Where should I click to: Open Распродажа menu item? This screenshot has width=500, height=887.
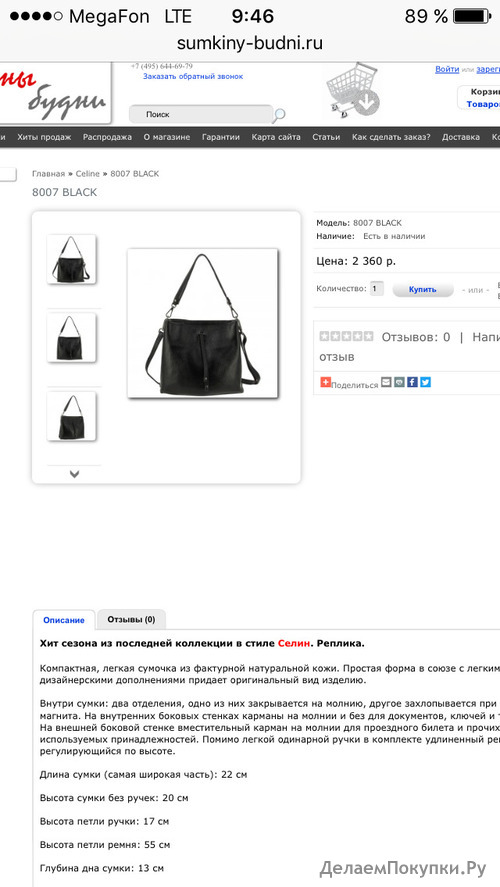[x=107, y=137]
